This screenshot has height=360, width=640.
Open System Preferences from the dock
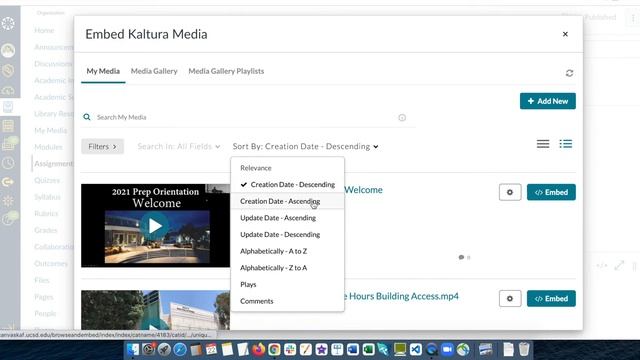click(x=149, y=349)
